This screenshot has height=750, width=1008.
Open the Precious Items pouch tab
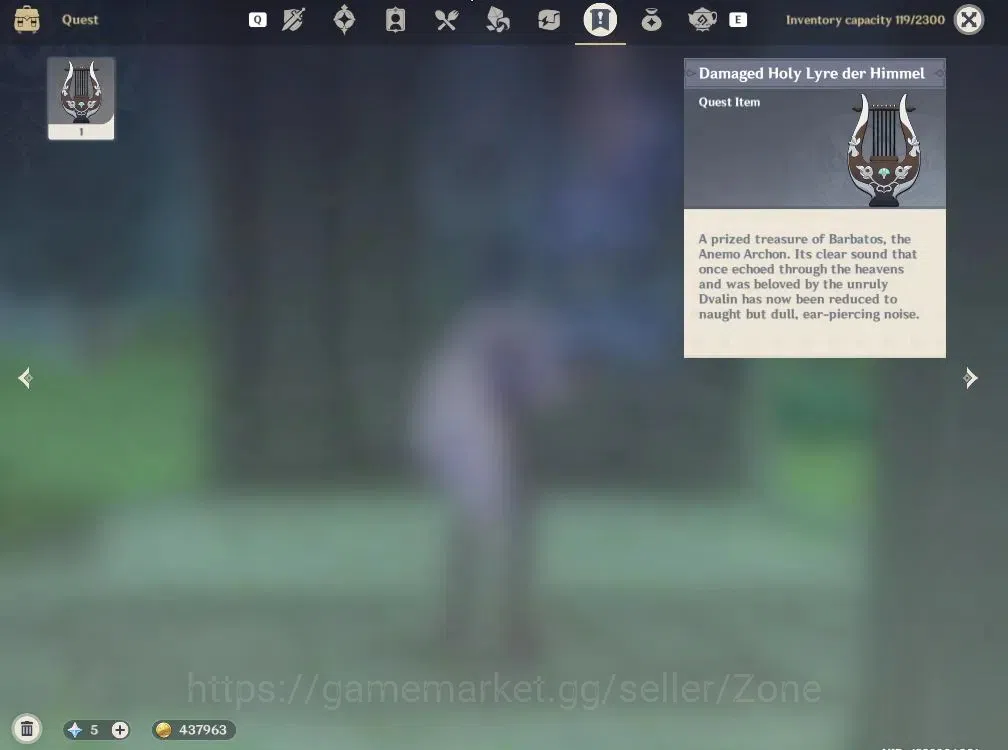tap(651, 20)
